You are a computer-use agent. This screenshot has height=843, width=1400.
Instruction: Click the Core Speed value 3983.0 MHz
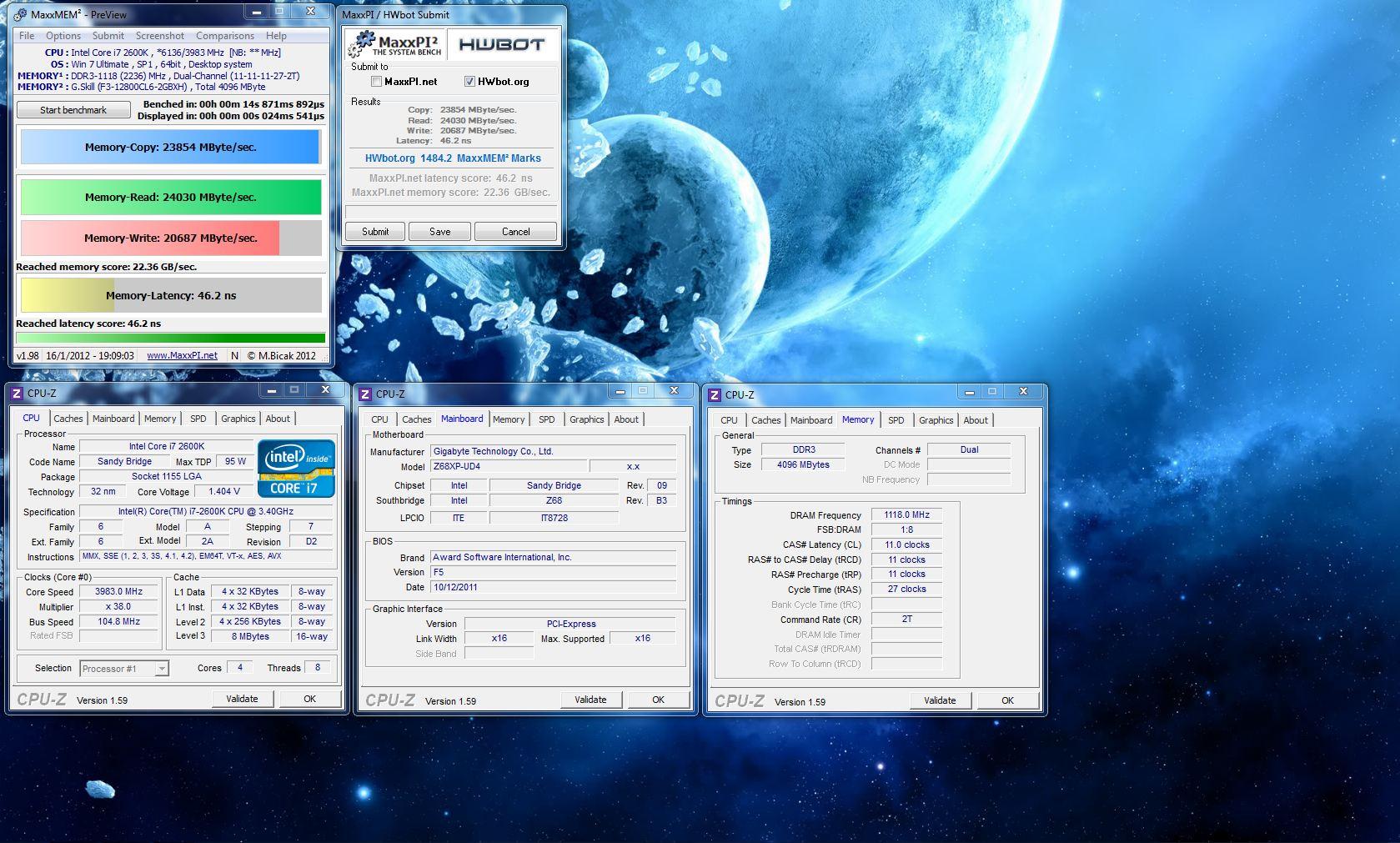tap(118, 591)
